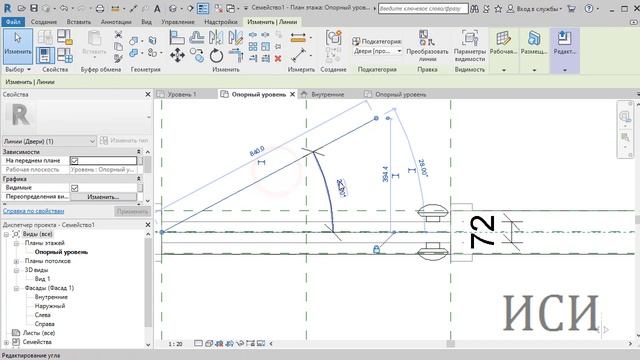Select the Offset tool in Изменить panel

(x=197, y=38)
